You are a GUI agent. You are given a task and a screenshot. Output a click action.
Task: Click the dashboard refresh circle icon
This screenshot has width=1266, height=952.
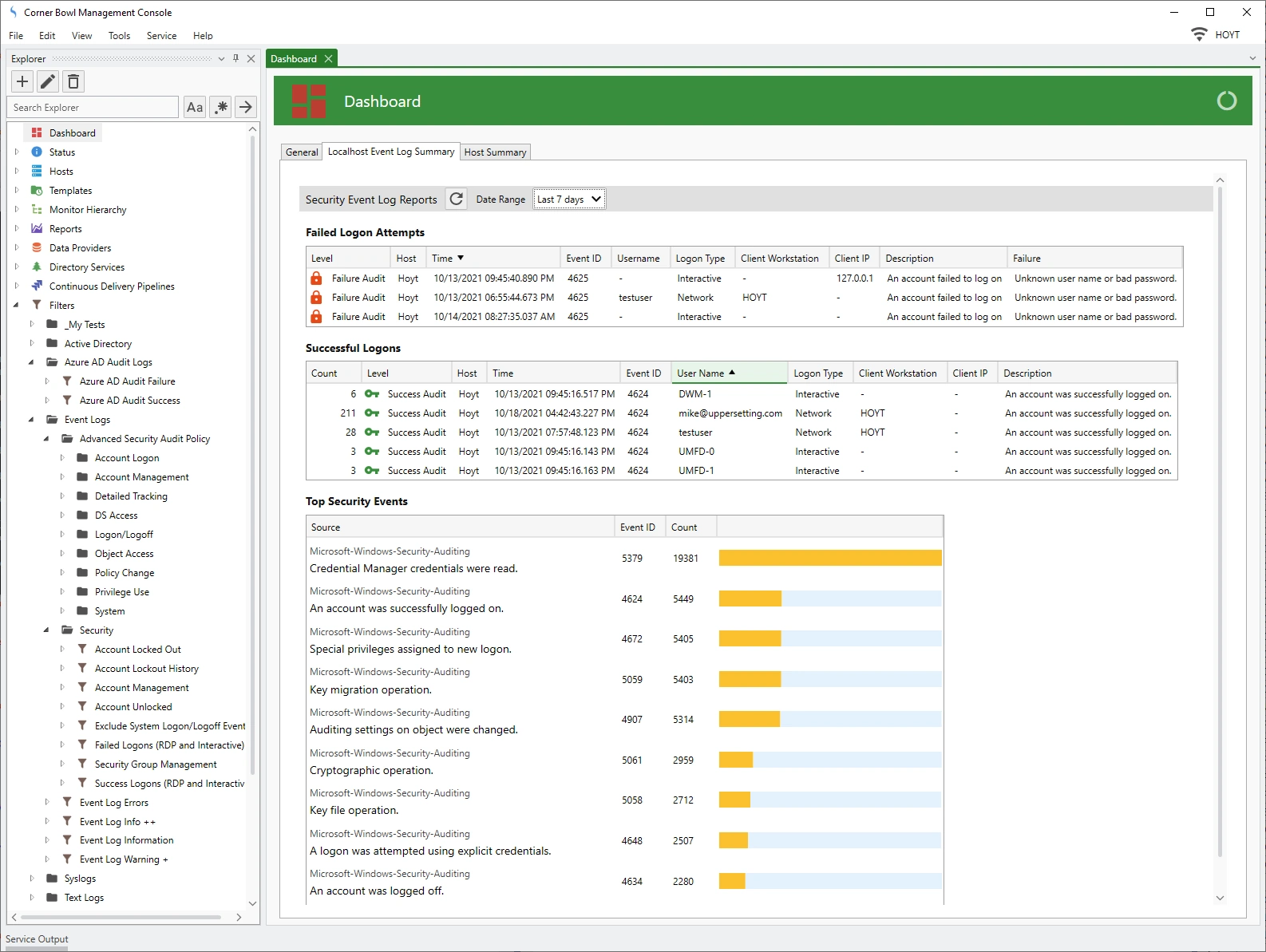[x=1226, y=101]
